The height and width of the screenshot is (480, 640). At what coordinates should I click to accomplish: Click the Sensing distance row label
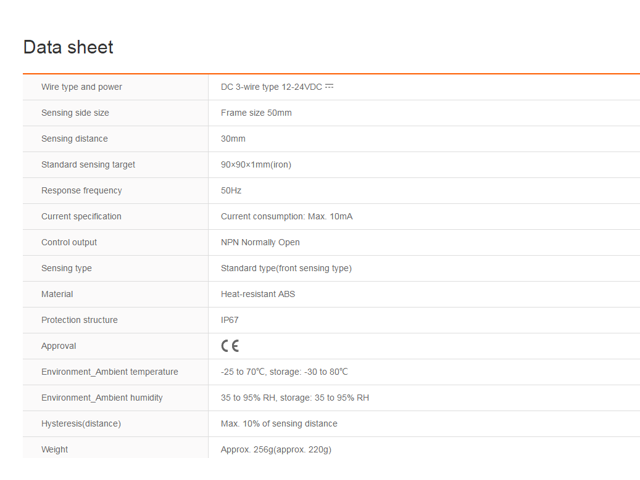(x=74, y=139)
